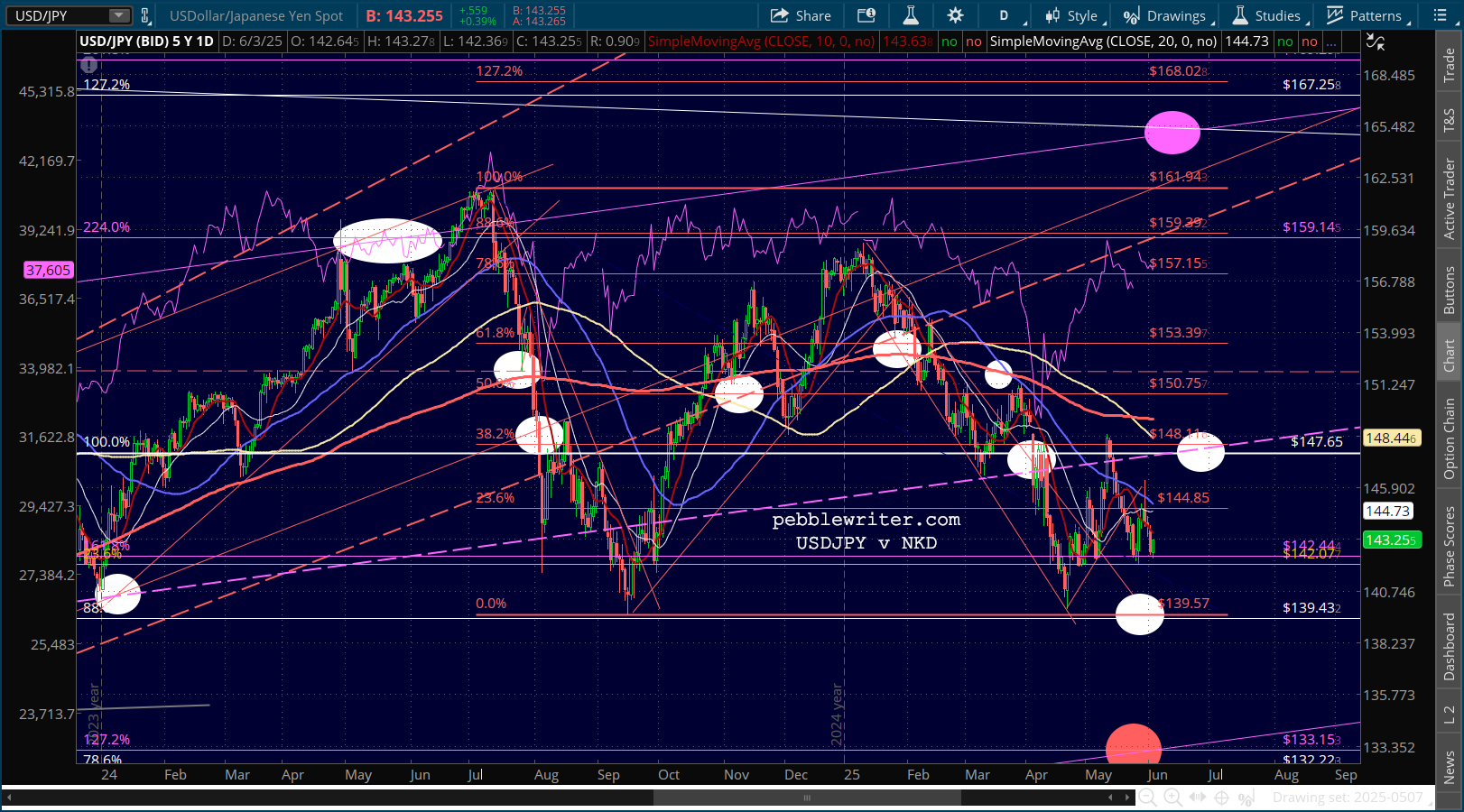This screenshot has width=1464, height=812.
Task: Open the Share menu
Action: pos(801,15)
